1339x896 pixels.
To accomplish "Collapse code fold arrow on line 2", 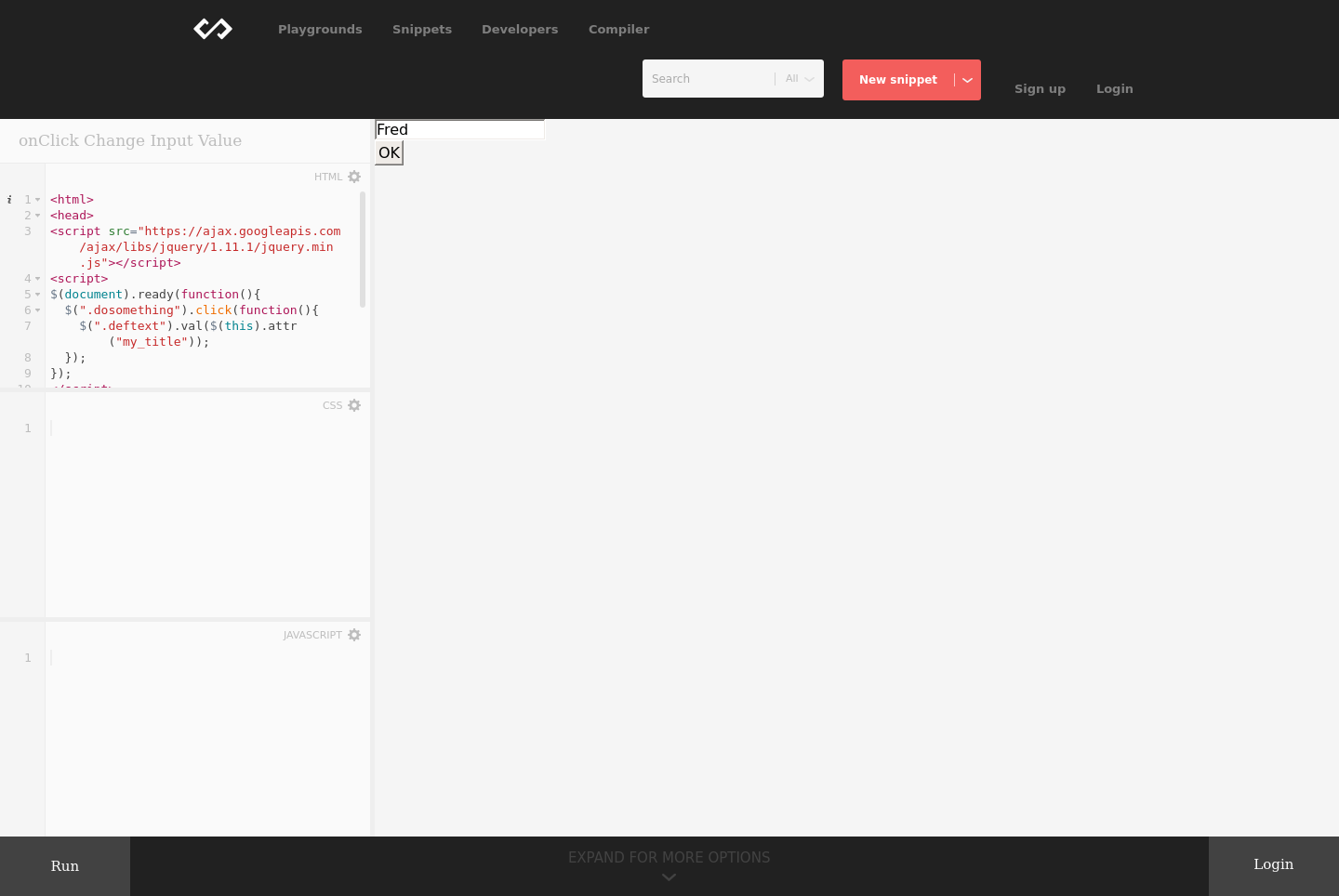I will [x=38, y=216].
